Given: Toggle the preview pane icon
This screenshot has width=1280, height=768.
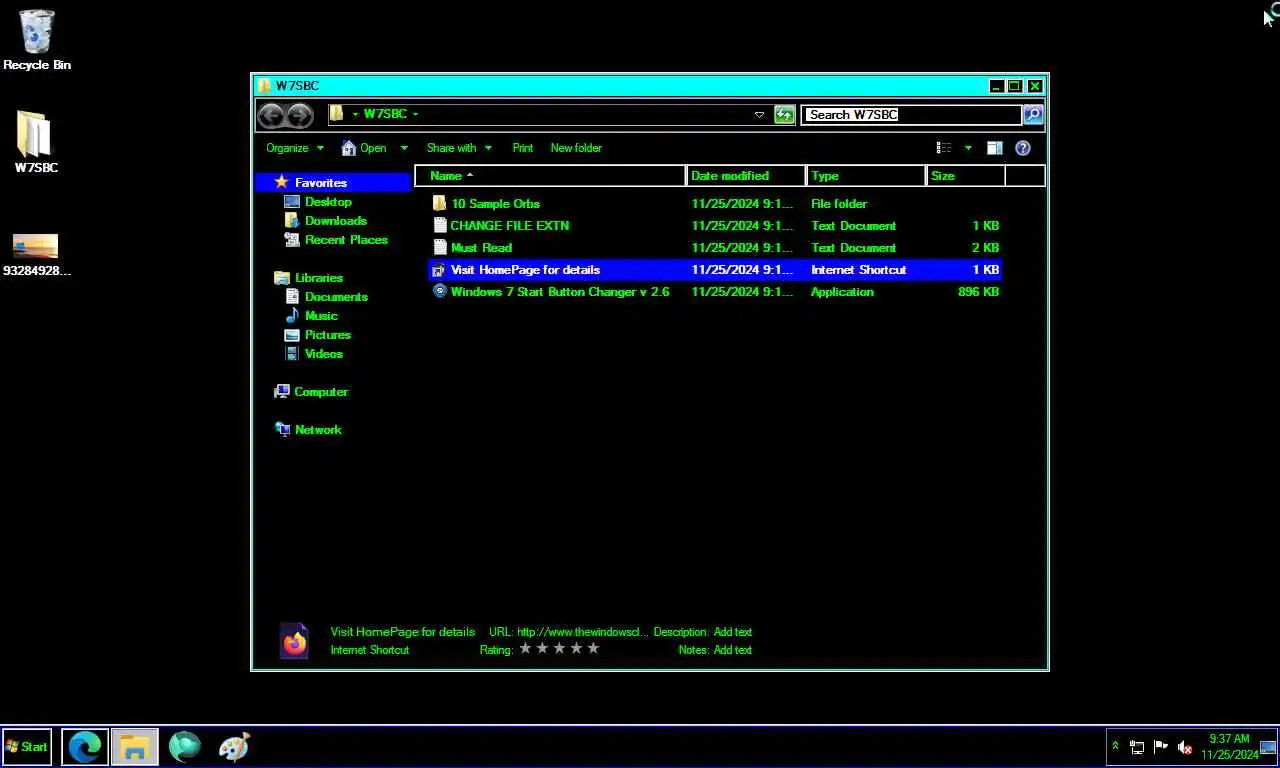Looking at the screenshot, I should 994,148.
